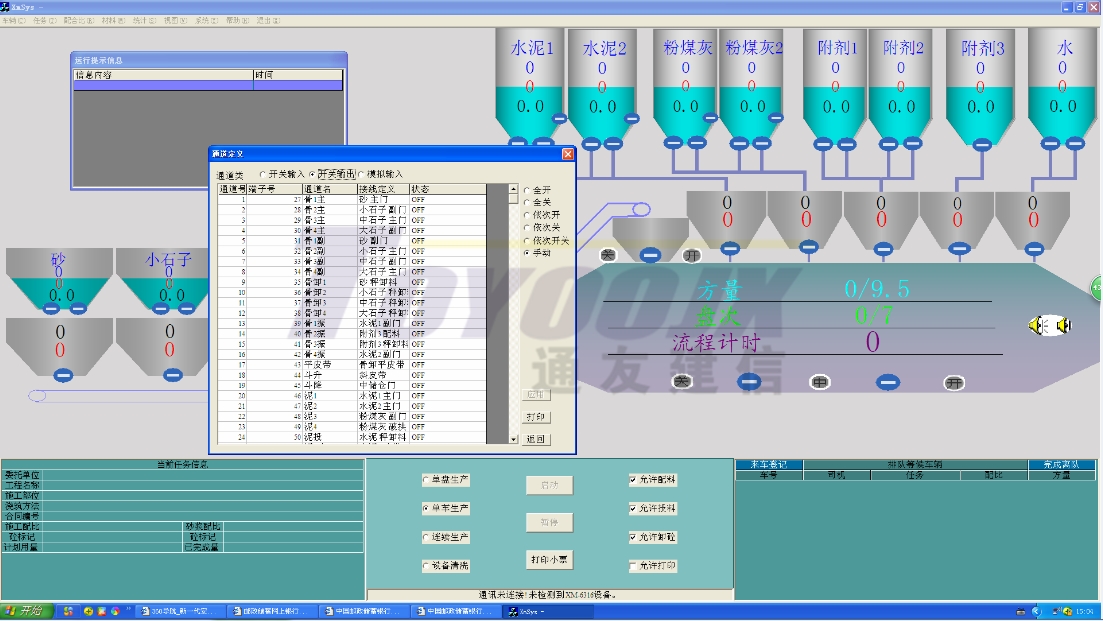This screenshot has height=621, width=1103.
Task: Open the right bottom valve of the 水 silo
Action: tap(1075, 143)
